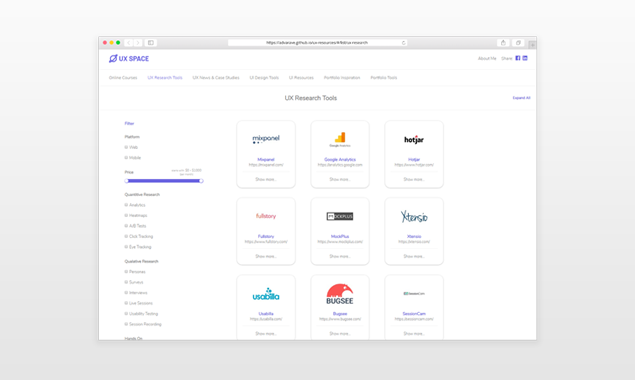Click the Usabilla logo
635x380 pixels.
[266, 294]
